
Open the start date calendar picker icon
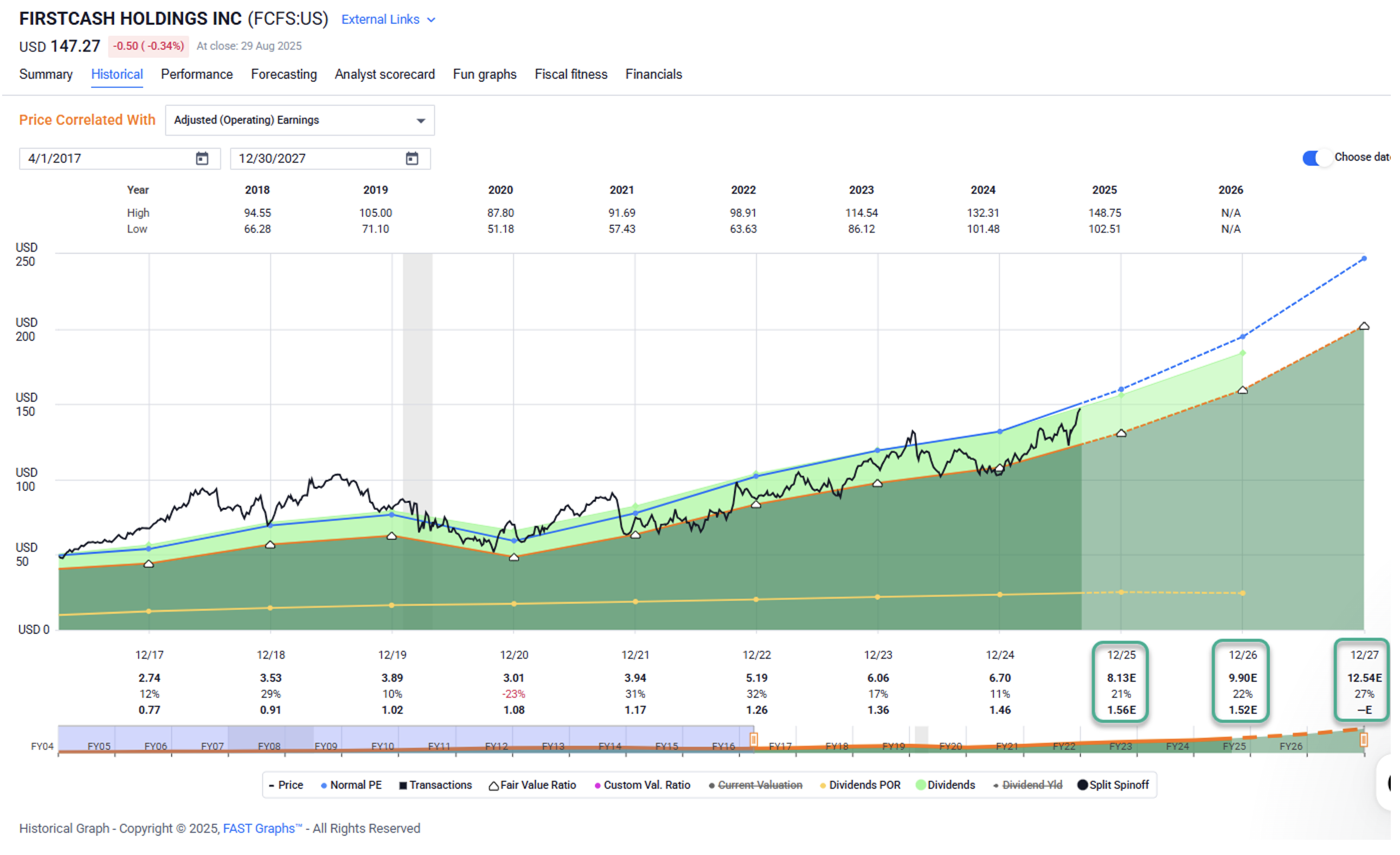[203, 159]
